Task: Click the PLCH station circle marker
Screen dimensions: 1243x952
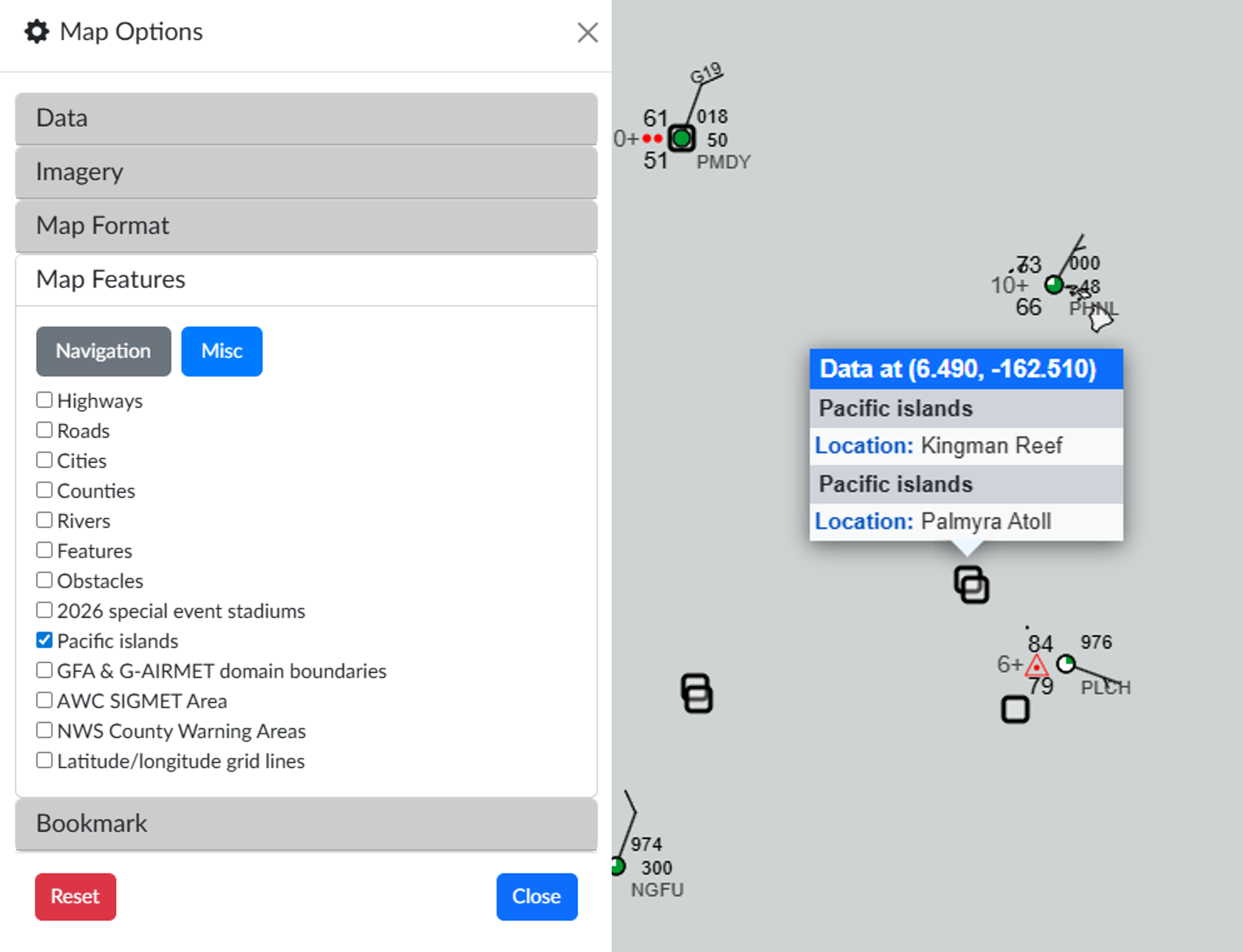Action: 1066,663
